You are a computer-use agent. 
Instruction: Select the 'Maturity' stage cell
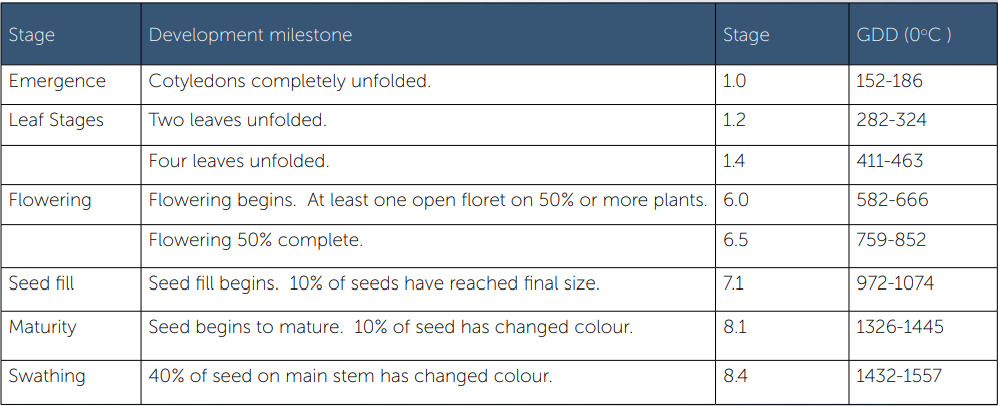coord(71,335)
